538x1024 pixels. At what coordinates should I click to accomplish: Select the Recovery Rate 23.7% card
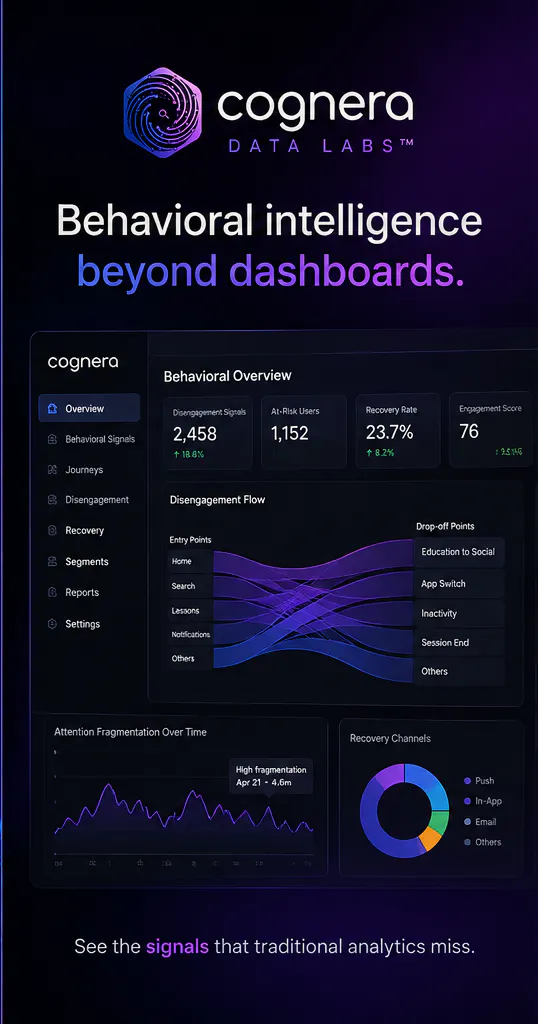tap(398, 431)
